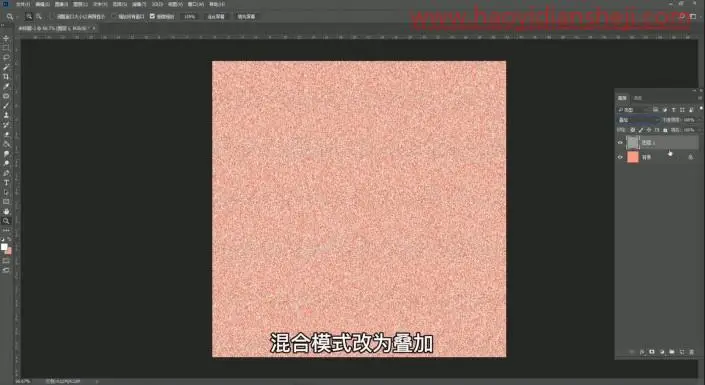Select the Brush tool
The image size is (705, 385).
(x=6, y=106)
